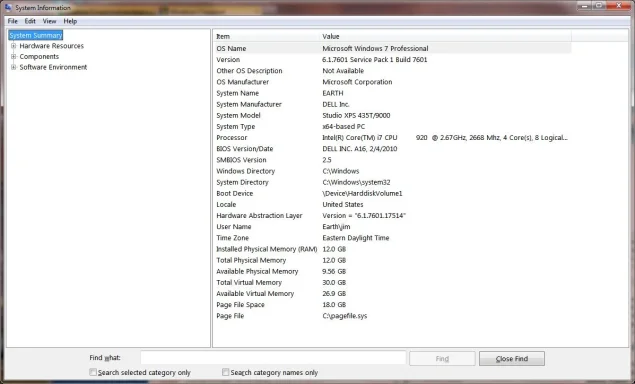Image resolution: width=635 pixels, height=384 pixels.
Task: Click the value C:\pagefile.sys
Action: click(345, 316)
